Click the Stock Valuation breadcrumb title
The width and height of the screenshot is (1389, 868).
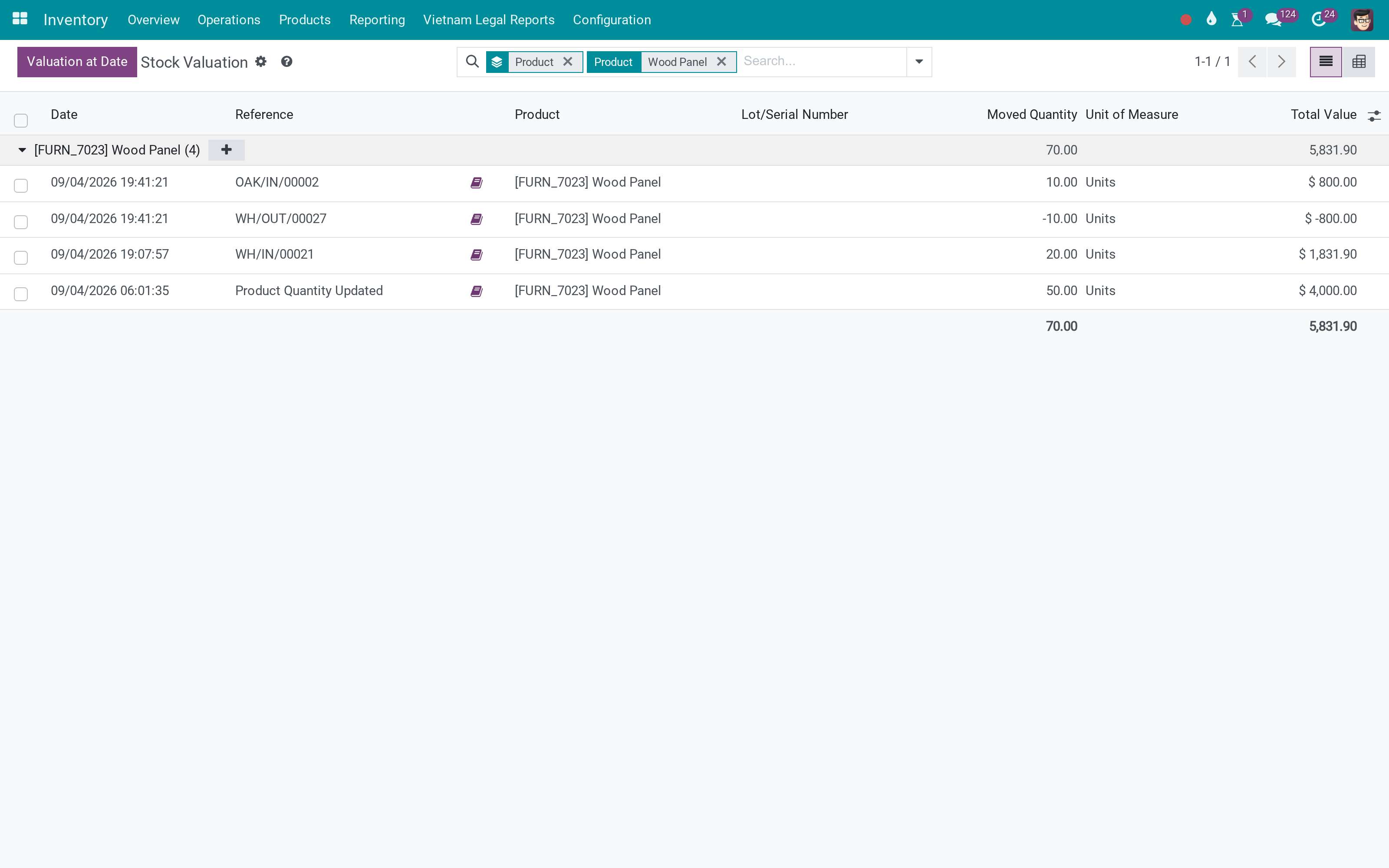click(x=194, y=62)
